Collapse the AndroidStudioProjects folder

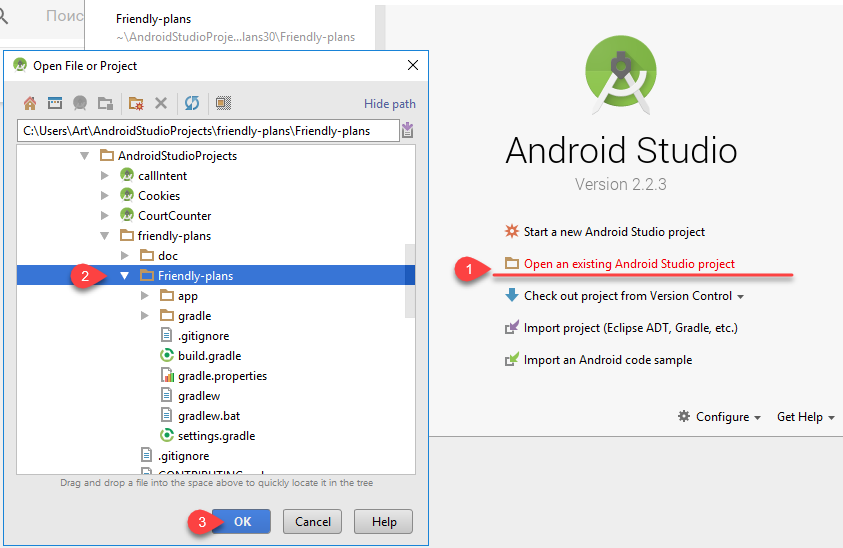pyautogui.click(x=84, y=156)
